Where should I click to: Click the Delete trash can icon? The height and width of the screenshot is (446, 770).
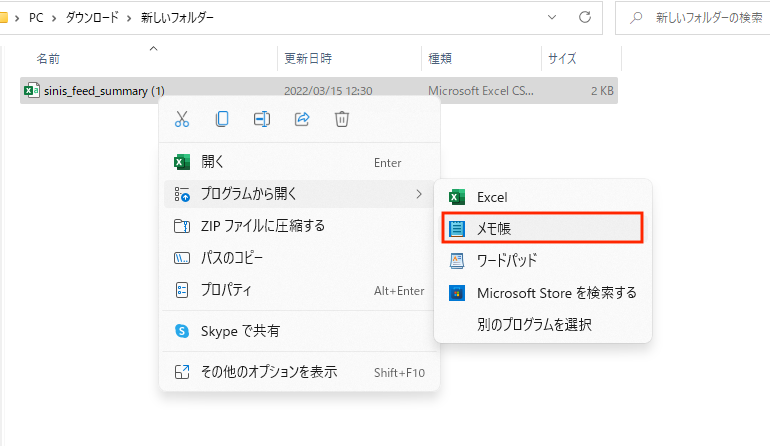(x=342, y=119)
